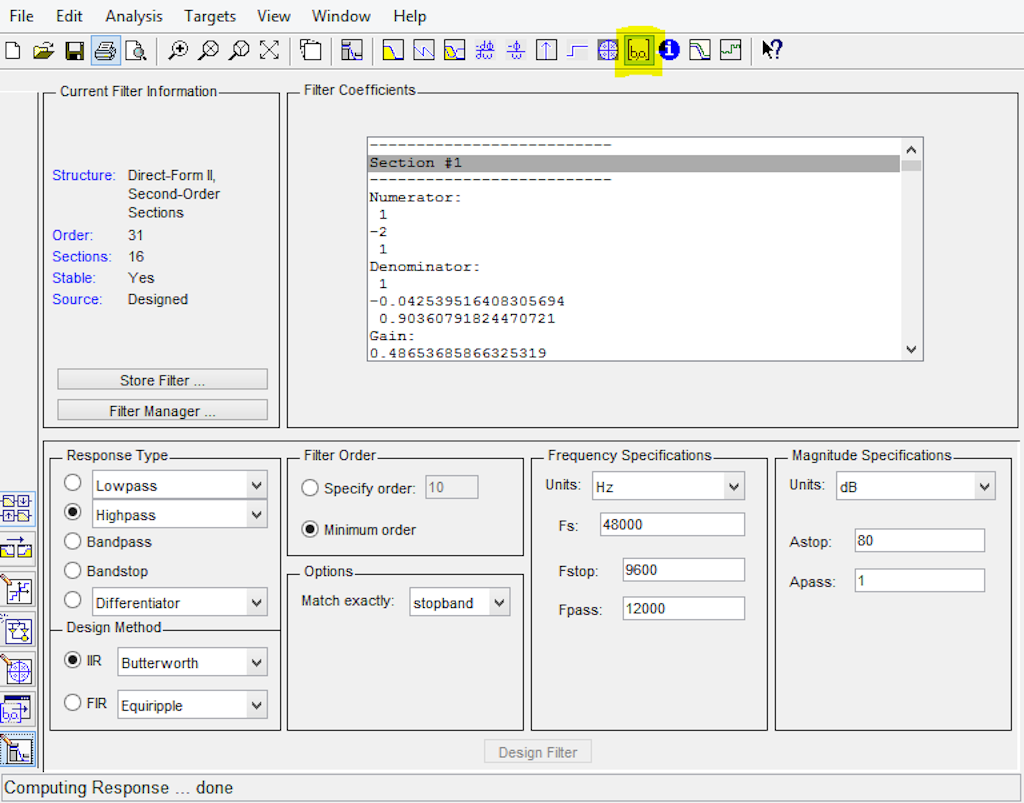Open Print Preview from the toolbar

pos(136,50)
